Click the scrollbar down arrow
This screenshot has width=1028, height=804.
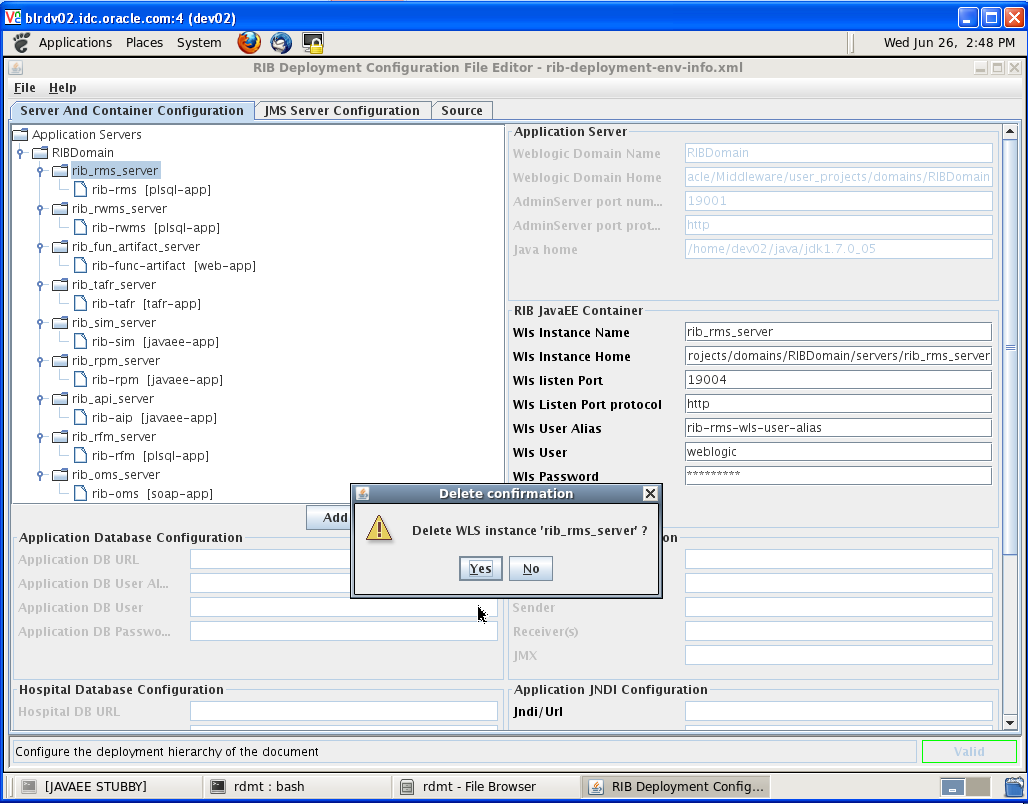[1010, 723]
